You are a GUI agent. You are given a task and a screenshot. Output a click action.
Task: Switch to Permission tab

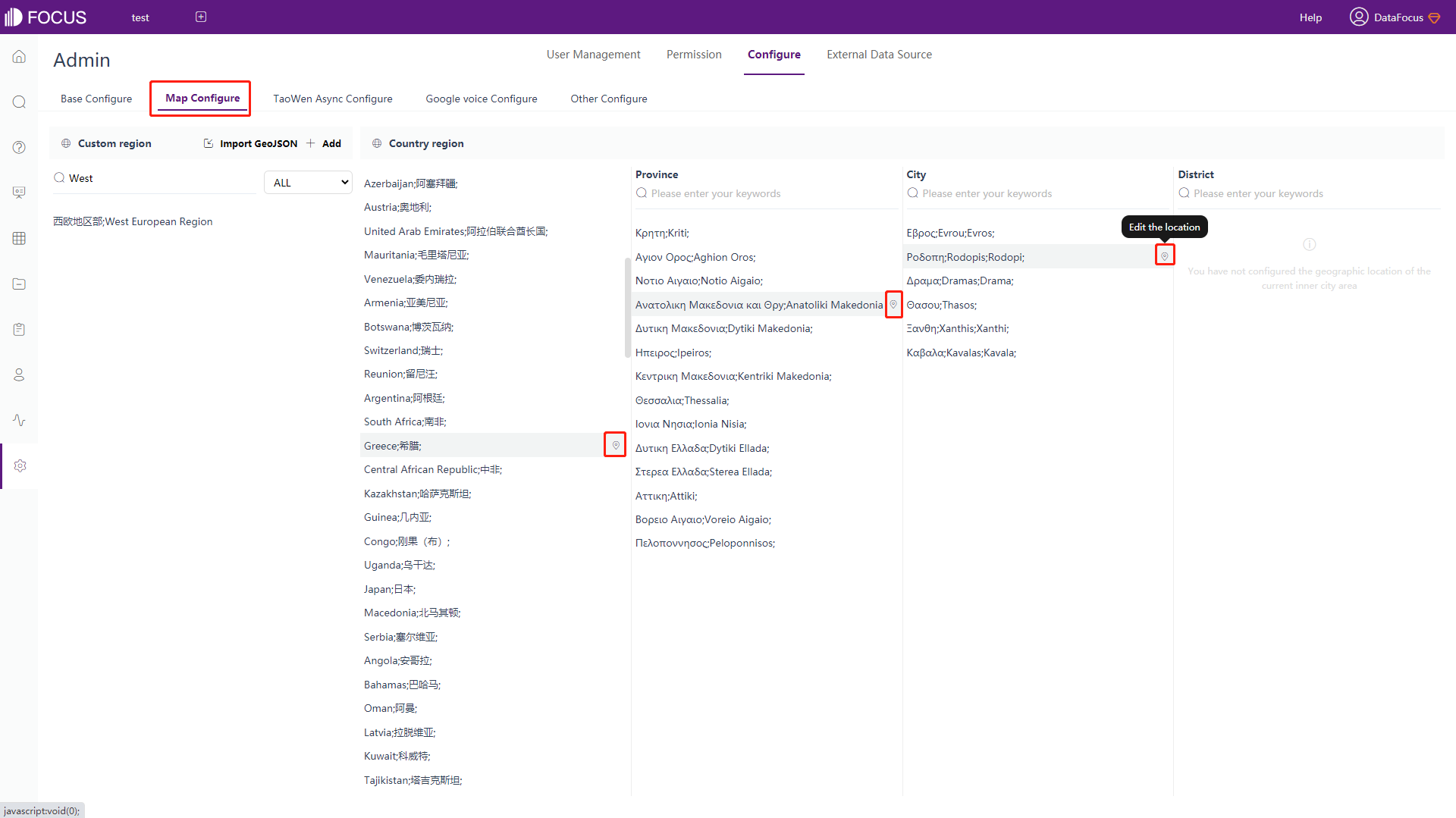[x=694, y=55]
